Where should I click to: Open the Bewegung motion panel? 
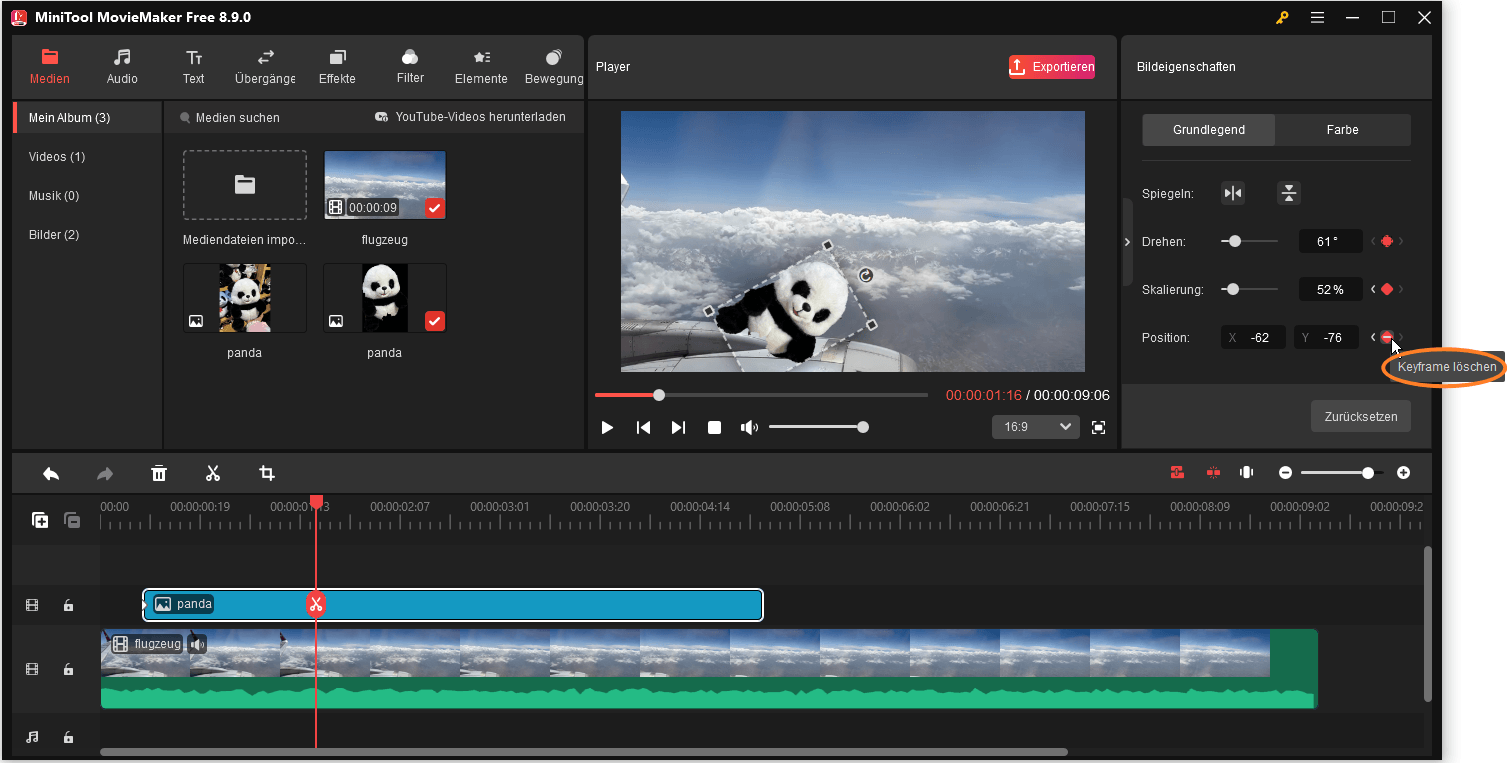point(554,67)
